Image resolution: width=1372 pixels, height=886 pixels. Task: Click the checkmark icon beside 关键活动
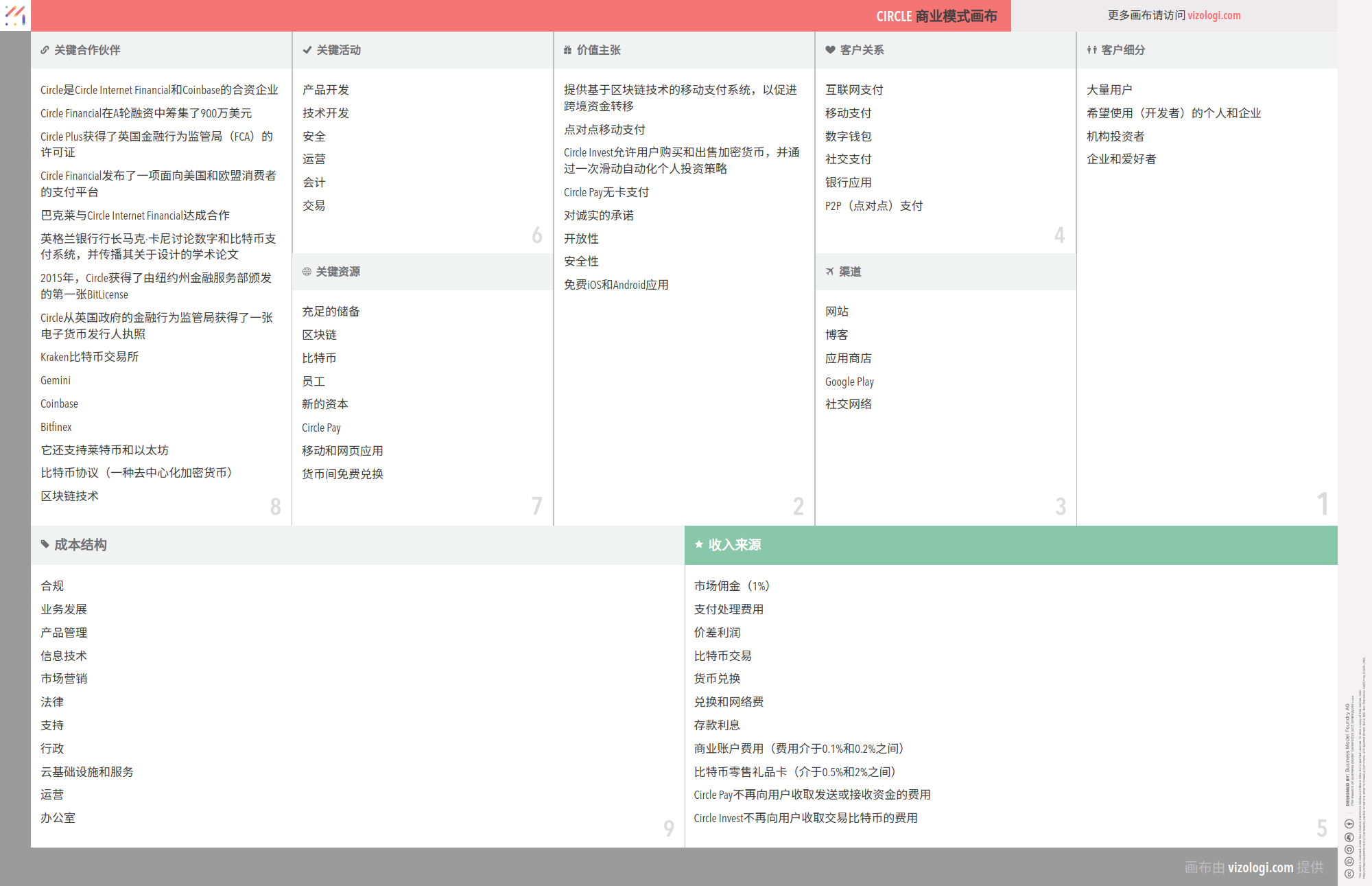[x=307, y=50]
